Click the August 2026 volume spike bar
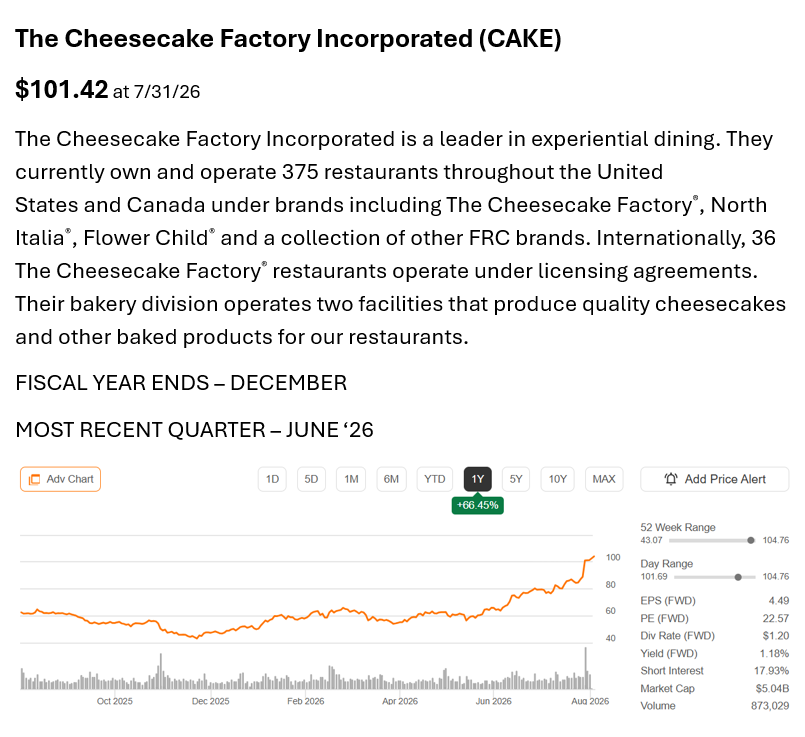The height and width of the screenshot is (737, 805). (585, 668)
